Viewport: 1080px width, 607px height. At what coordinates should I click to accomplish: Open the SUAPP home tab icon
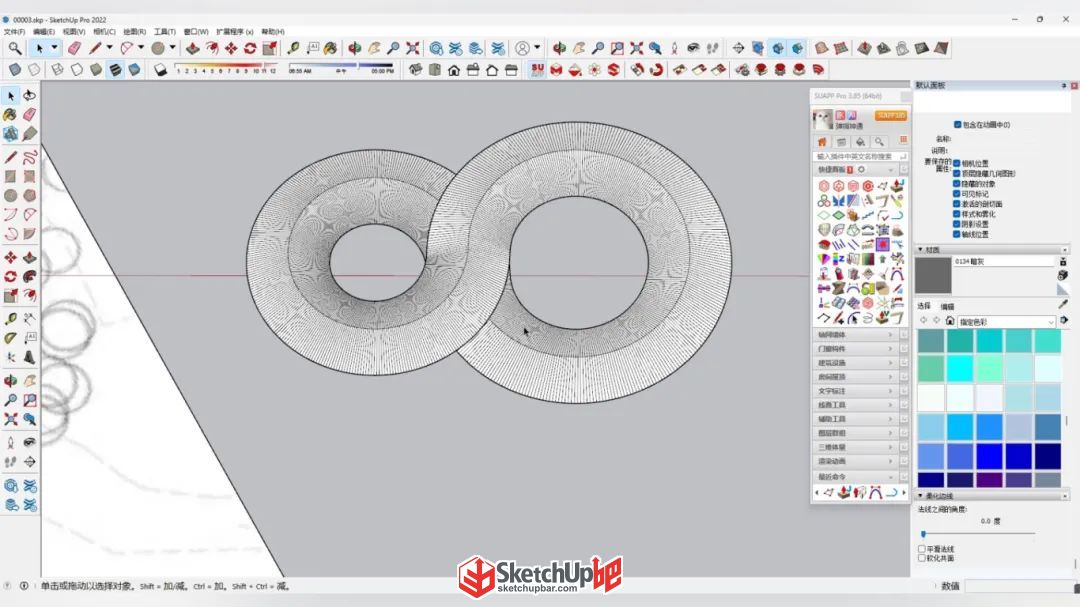822,141
